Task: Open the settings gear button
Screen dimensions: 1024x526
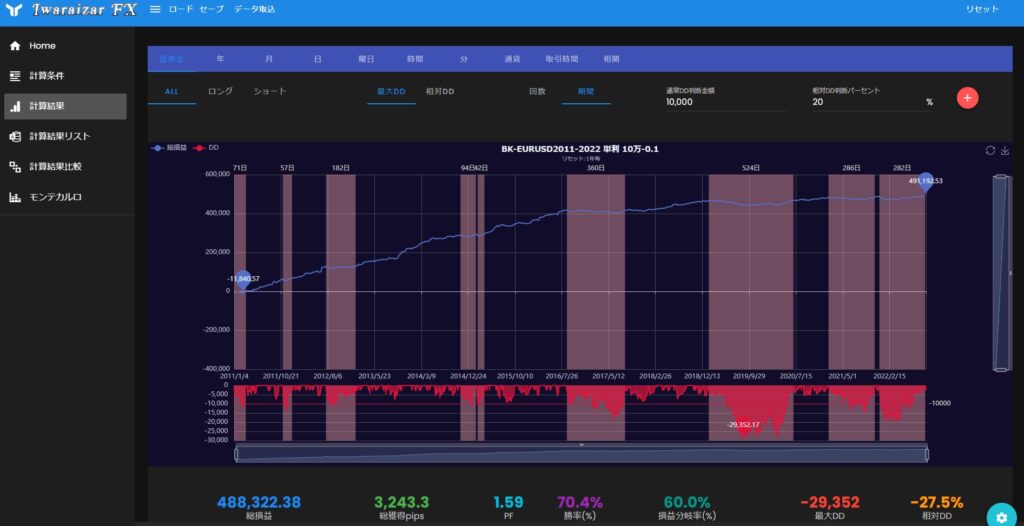Action: 1001,514
